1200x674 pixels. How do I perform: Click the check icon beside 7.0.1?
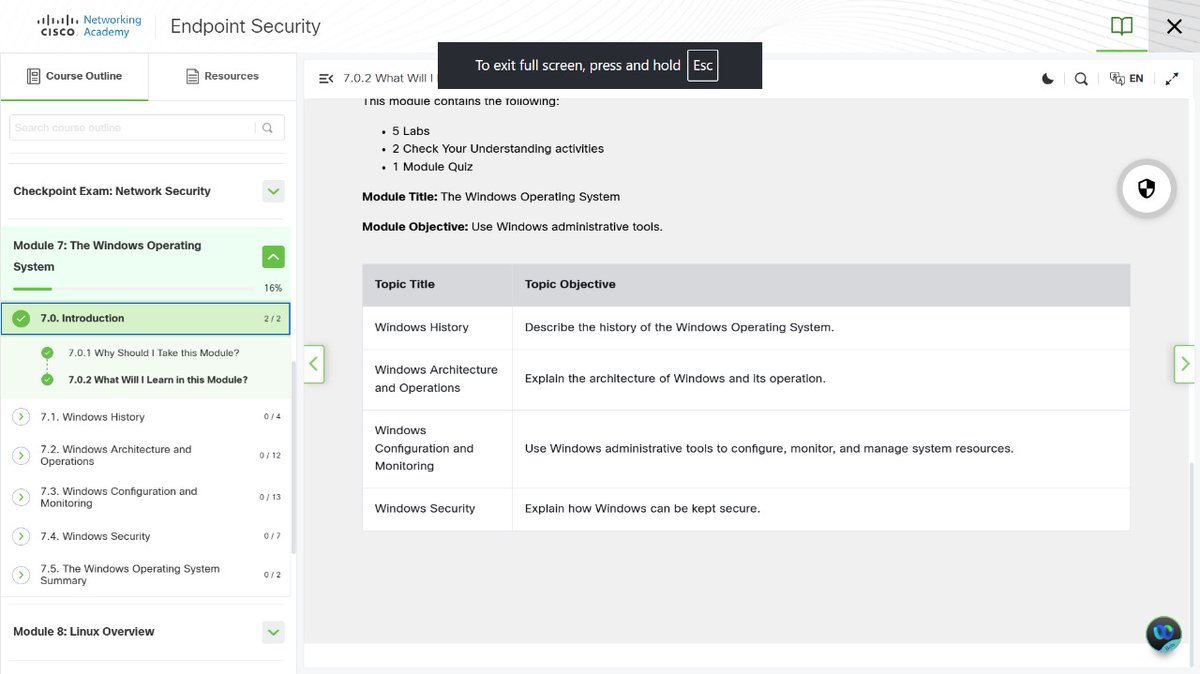click(47, 353)
